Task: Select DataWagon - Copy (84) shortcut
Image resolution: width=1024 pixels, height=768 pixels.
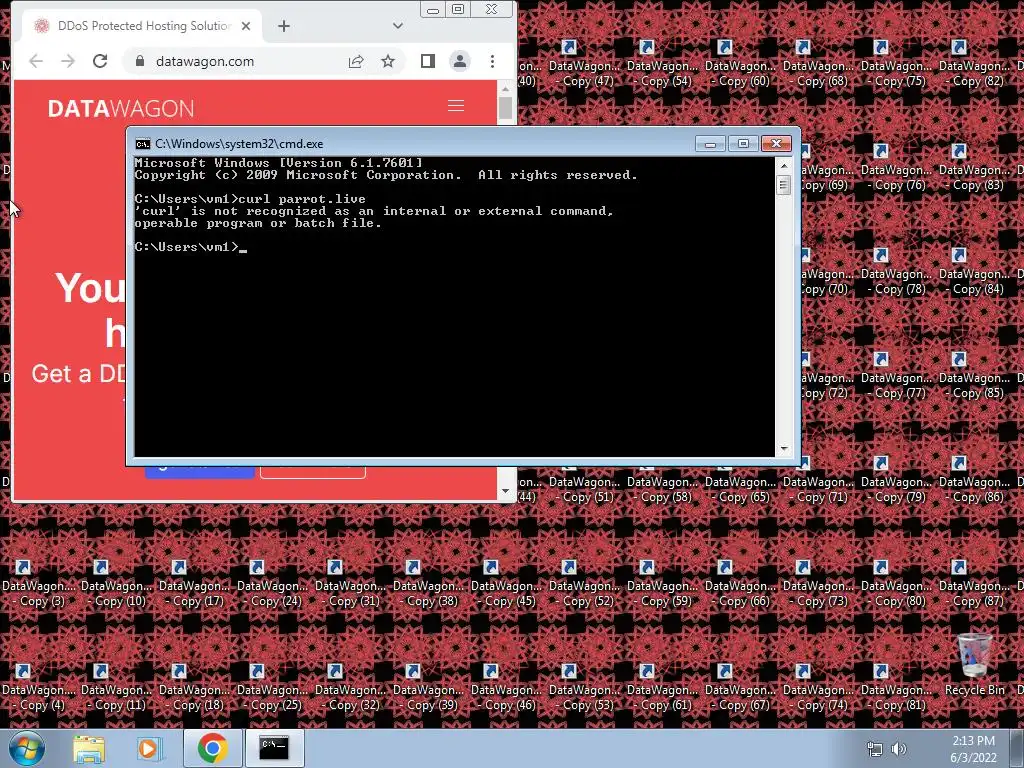Action: [x=974, y=272]
